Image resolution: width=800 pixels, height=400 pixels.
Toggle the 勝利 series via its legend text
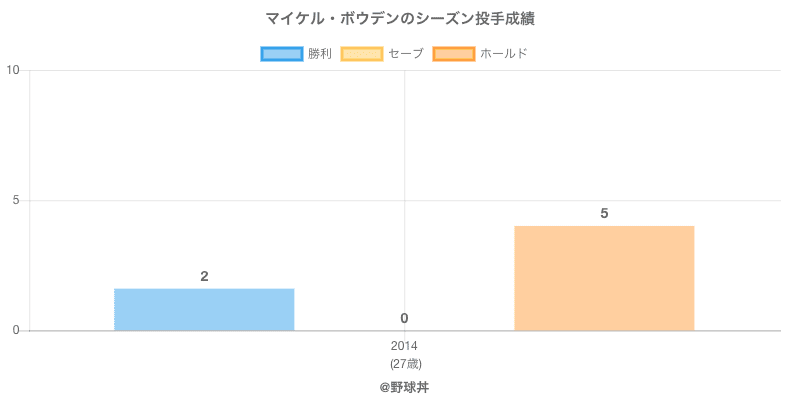coord(320,54)
